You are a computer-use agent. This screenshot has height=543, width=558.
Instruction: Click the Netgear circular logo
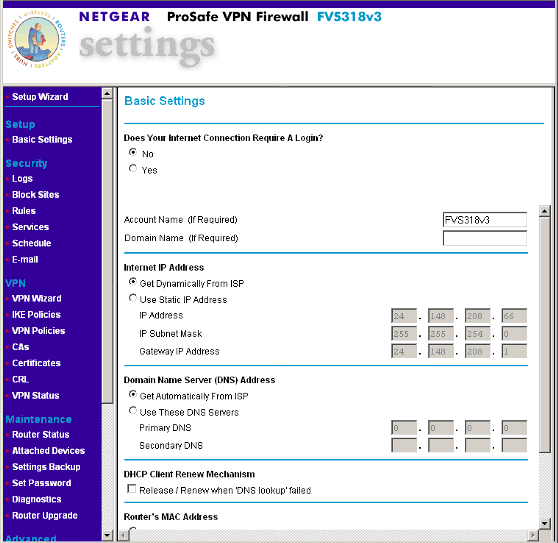pos(36,39)
